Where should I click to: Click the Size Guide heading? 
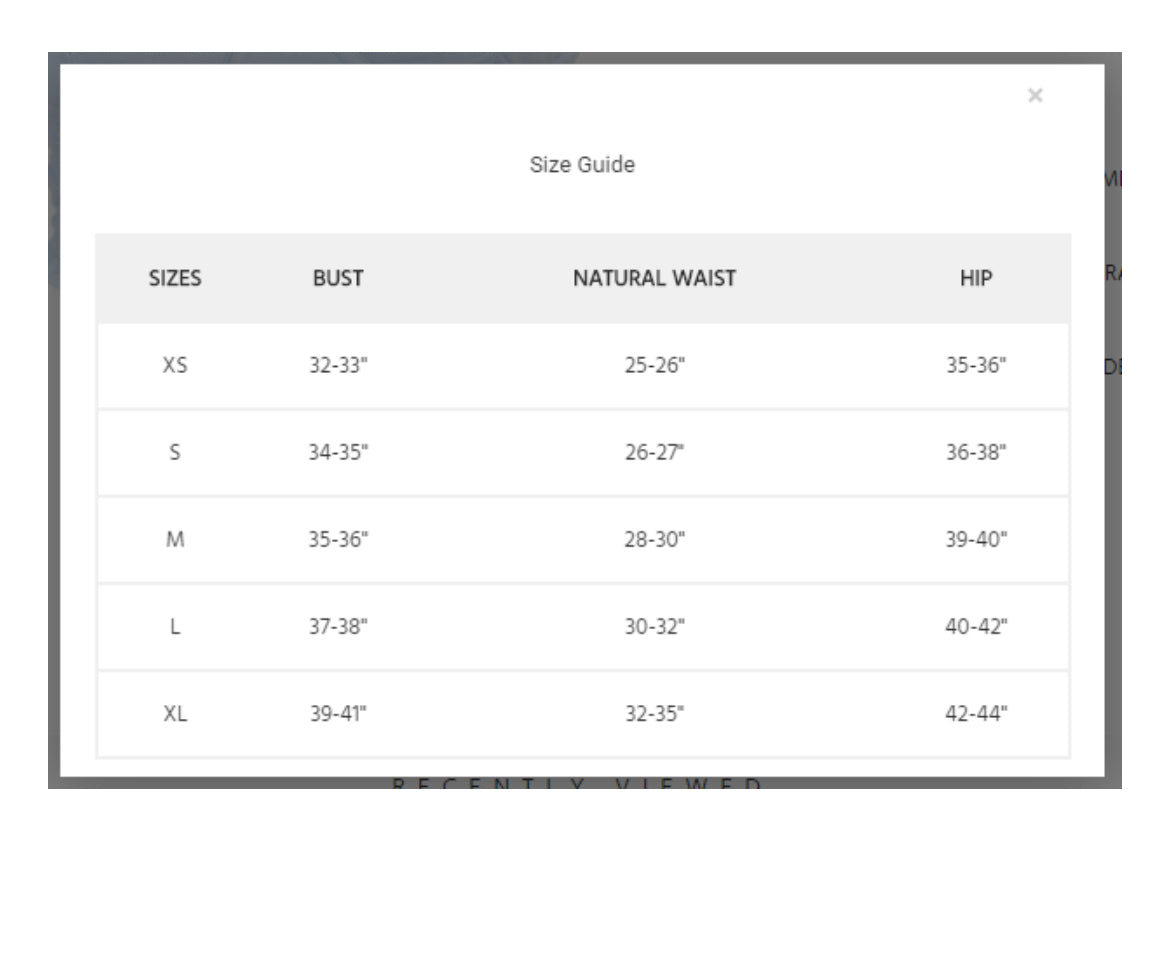[582, 164]
